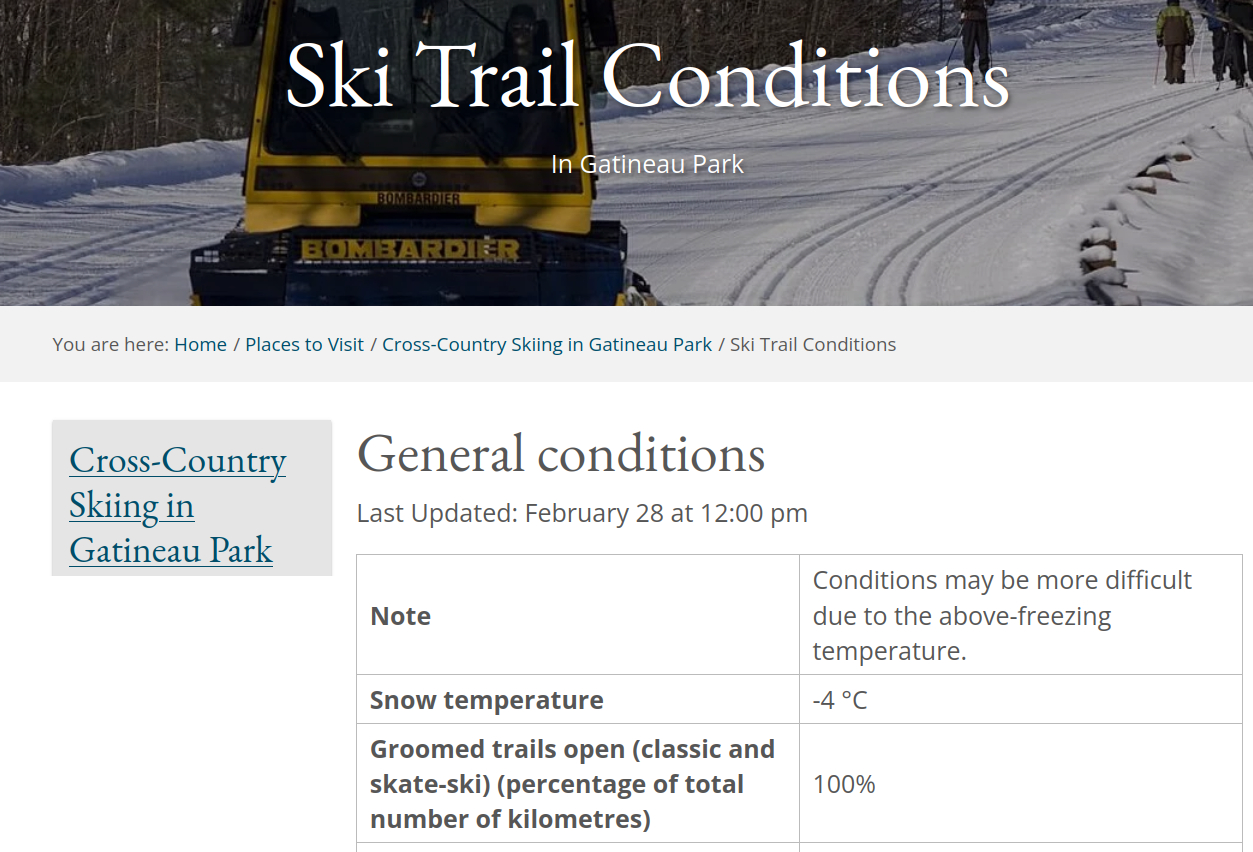The height and width of the screenshot is (852, 1253).
Task: Click the large yellow BOMBARDIER logo on groomer
Action: (410, 249)
